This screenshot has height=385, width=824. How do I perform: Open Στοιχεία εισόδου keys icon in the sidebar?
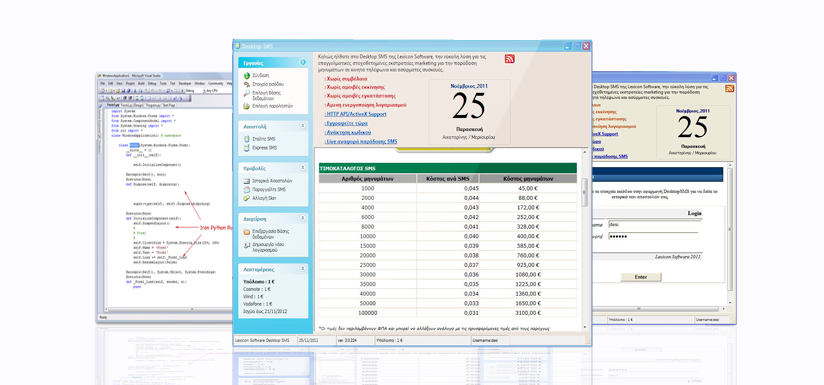coord(247,84)
